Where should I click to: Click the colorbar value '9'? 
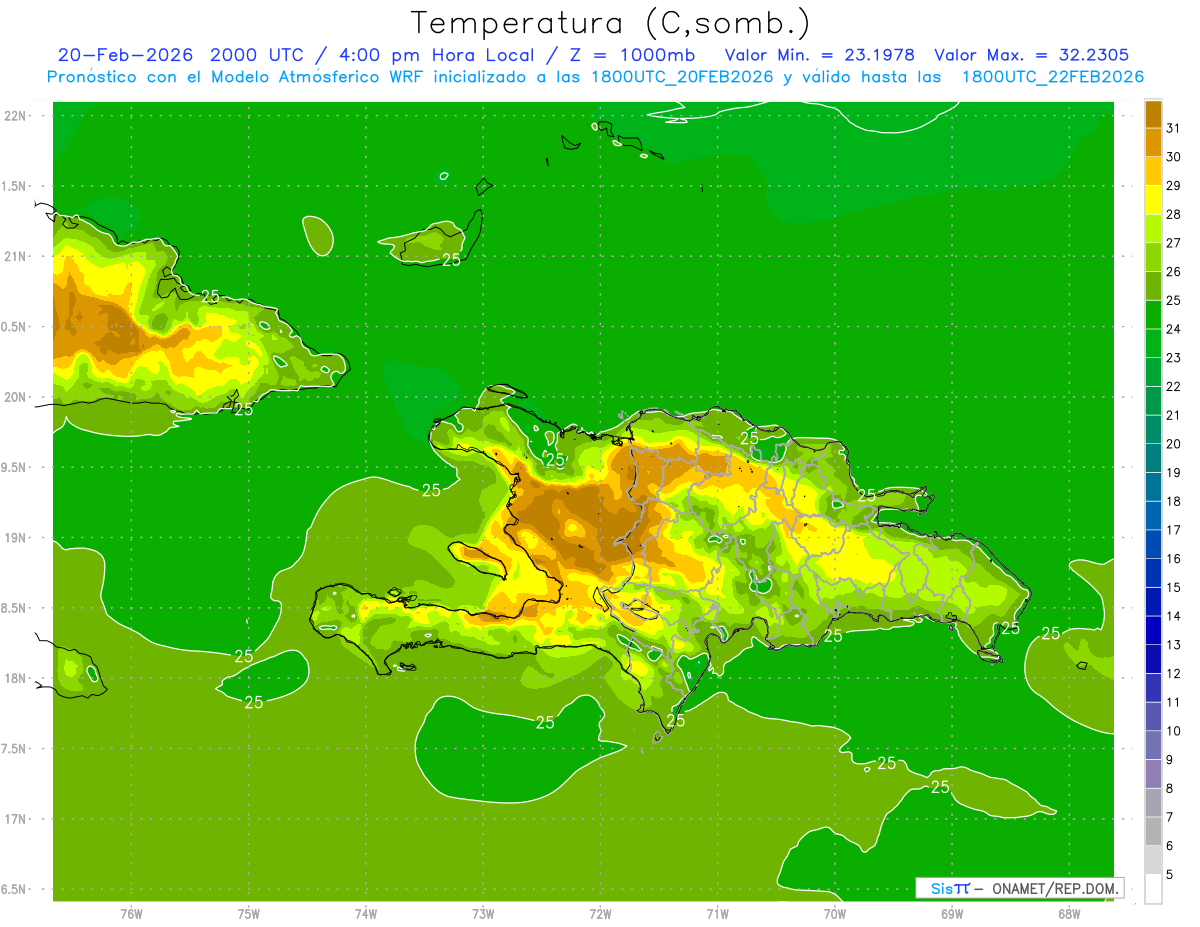1170,760
